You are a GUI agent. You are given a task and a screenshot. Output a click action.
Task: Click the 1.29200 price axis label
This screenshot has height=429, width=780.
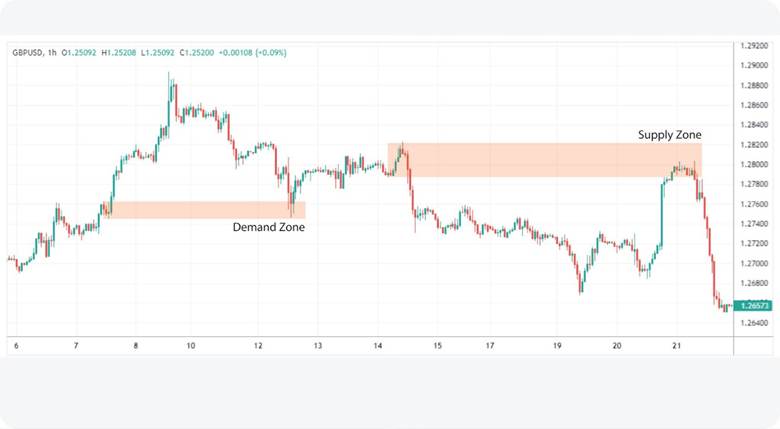click(x=753, y=46)
